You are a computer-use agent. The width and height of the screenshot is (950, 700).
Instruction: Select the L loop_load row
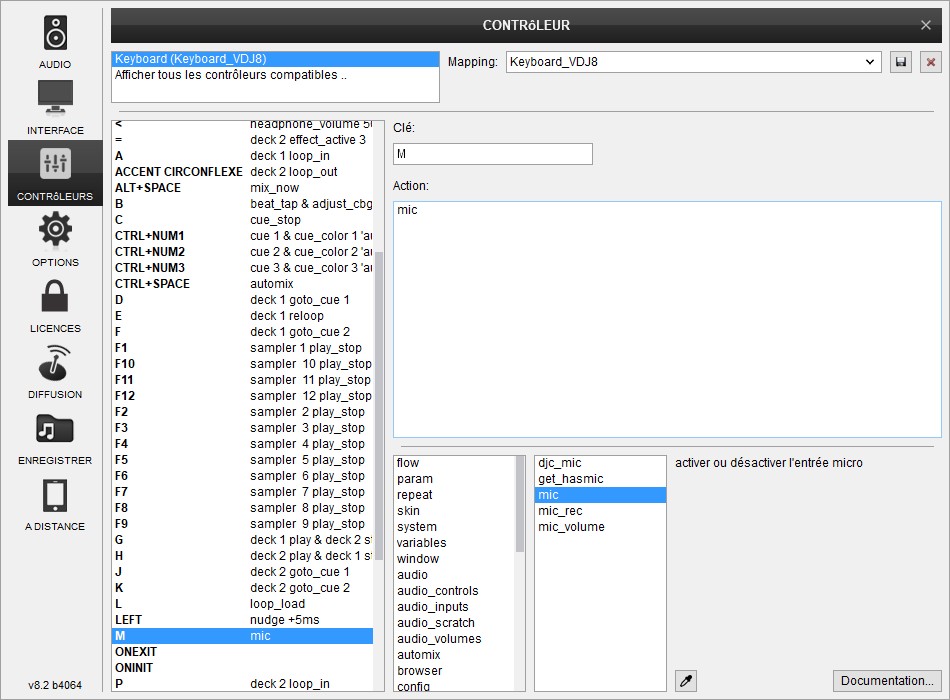point(243,604)
